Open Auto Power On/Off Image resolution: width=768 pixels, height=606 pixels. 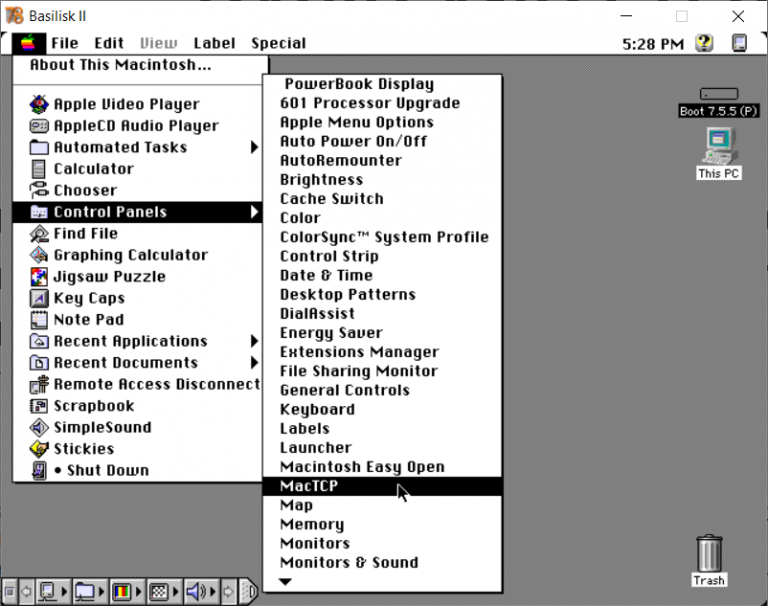pyautogui.click(x=382, y=141)
